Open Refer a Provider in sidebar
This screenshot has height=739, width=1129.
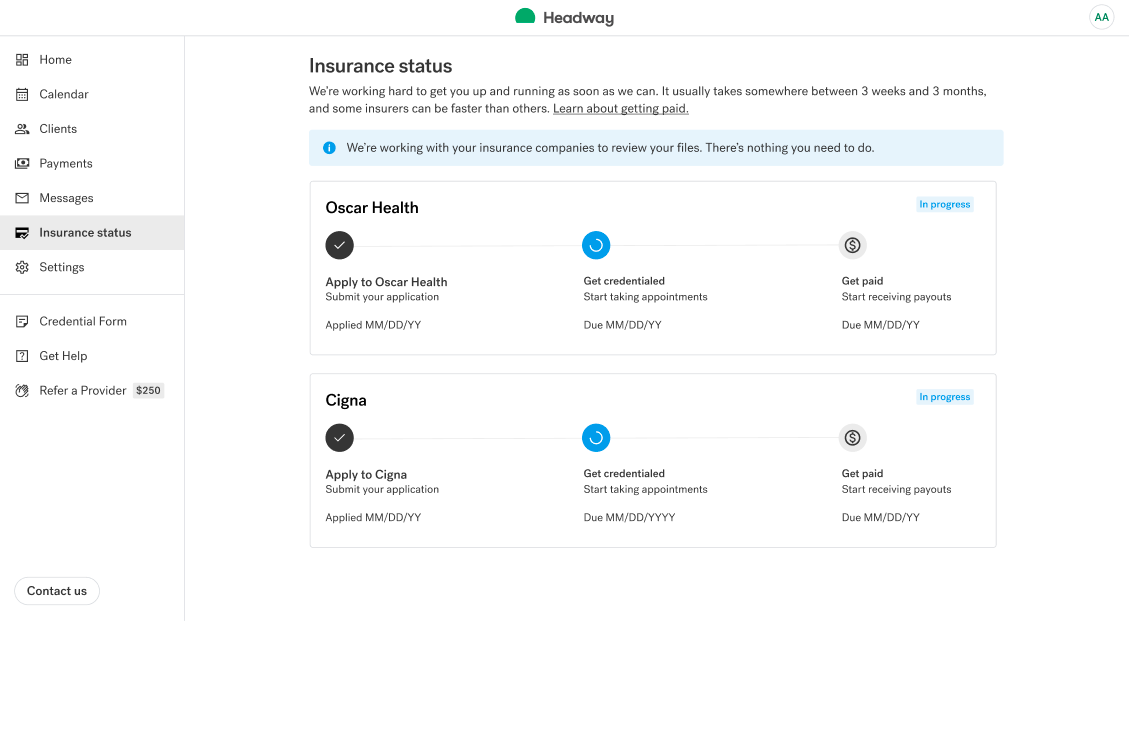pos(92,390)
